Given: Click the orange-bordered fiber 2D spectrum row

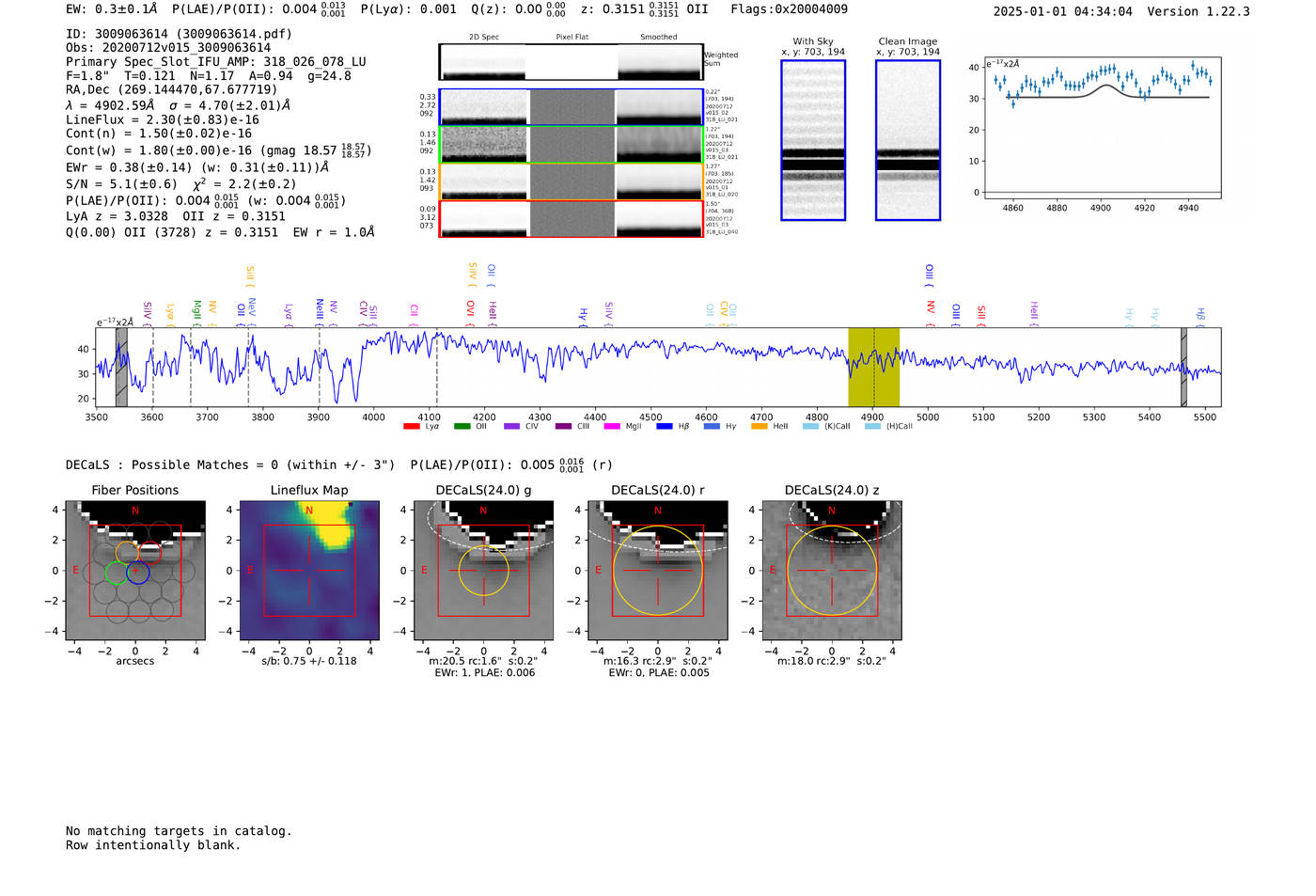Looking at the screenshot, I should click(571, 181).
